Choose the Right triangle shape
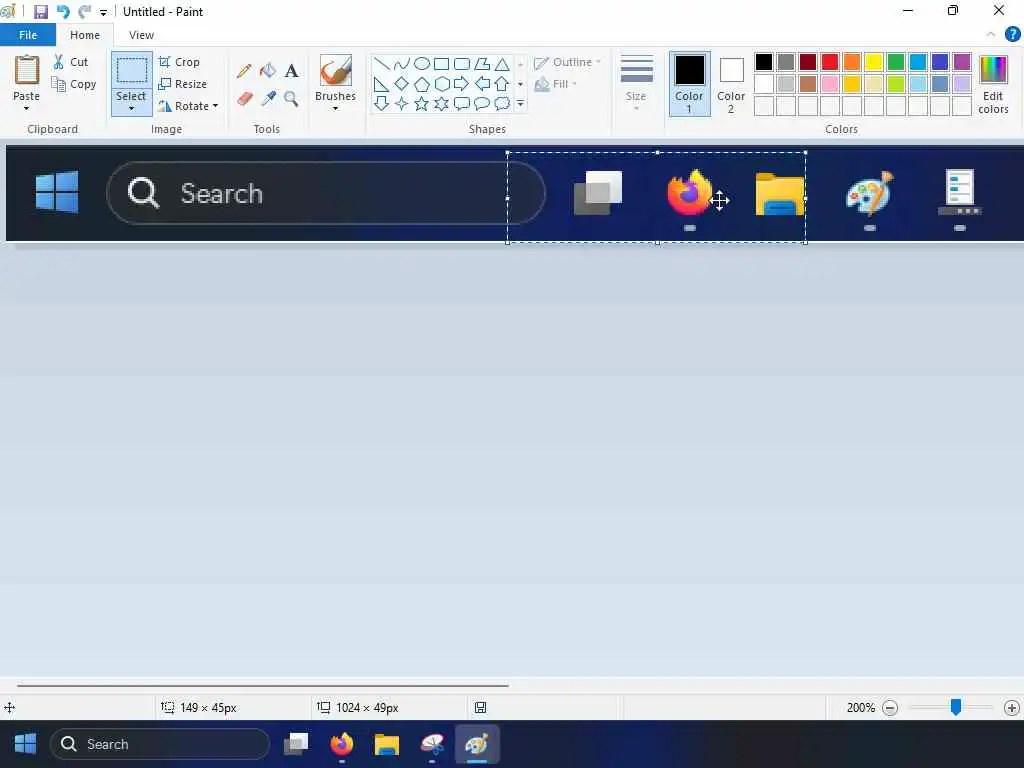Viewport: 1024px width, 768px height. pos(381,84)
